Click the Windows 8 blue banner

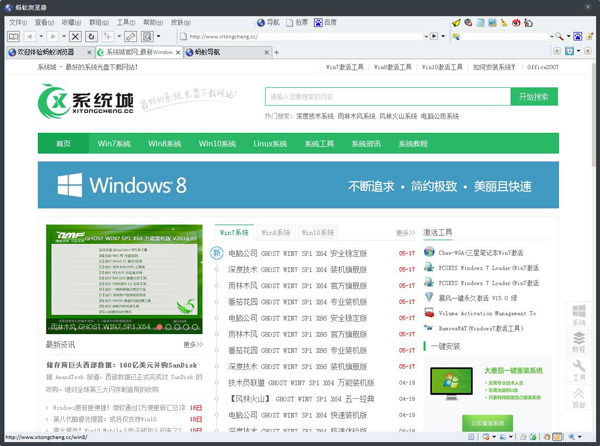[298, 185]
